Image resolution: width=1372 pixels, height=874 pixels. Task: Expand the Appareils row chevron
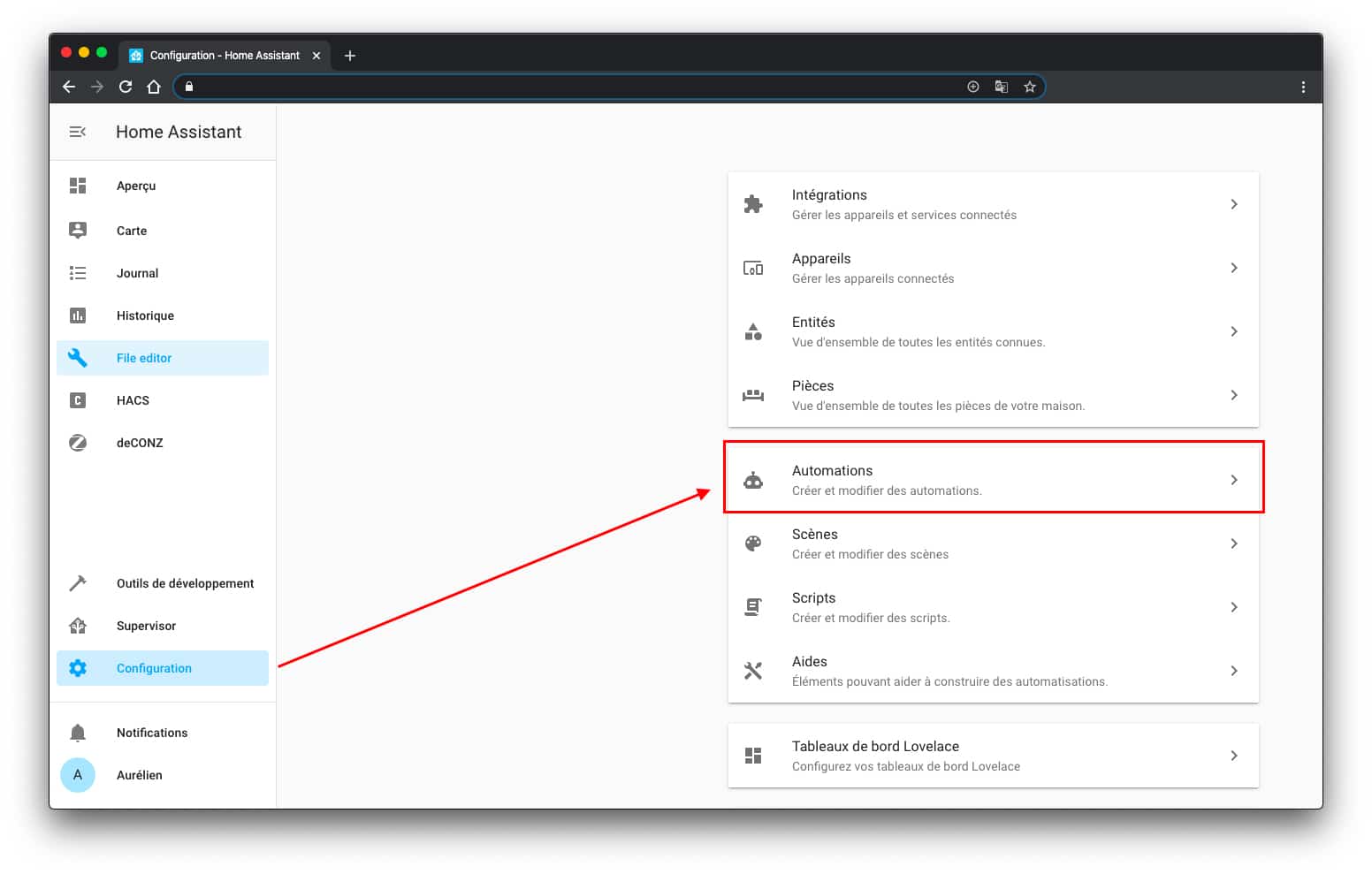(1234, 268)
